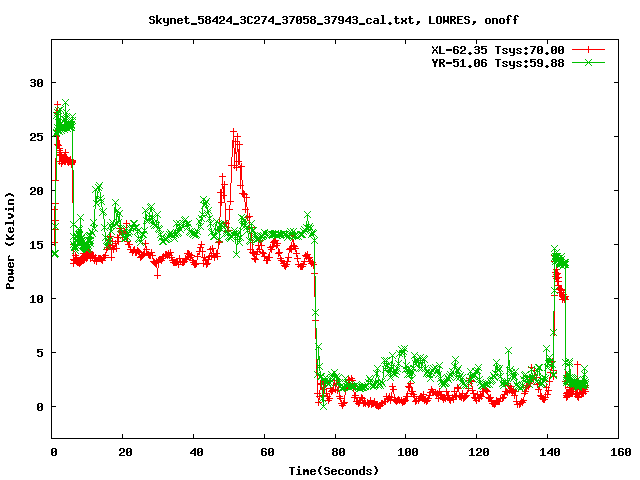The width and height of the screenshot is (640, 480).
Task: Click the y-axis tick label 30
Action: point(36,83)
